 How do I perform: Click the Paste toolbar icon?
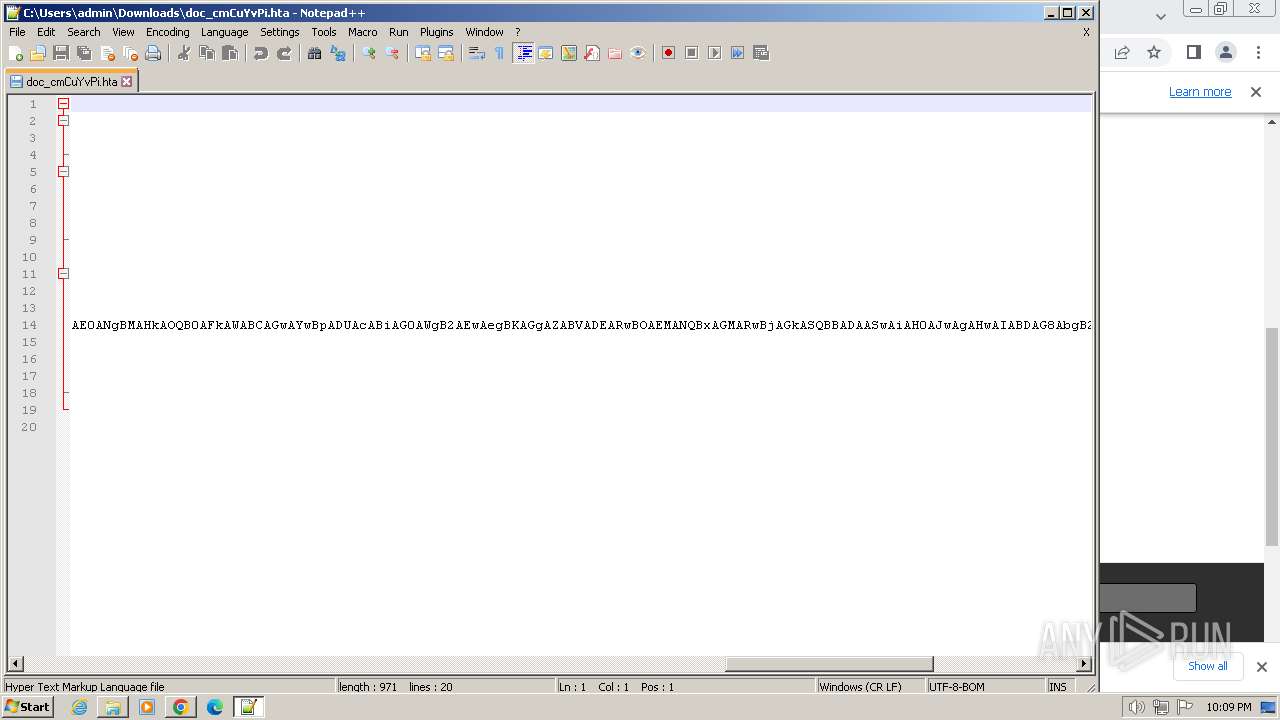(x=230, y=53)
